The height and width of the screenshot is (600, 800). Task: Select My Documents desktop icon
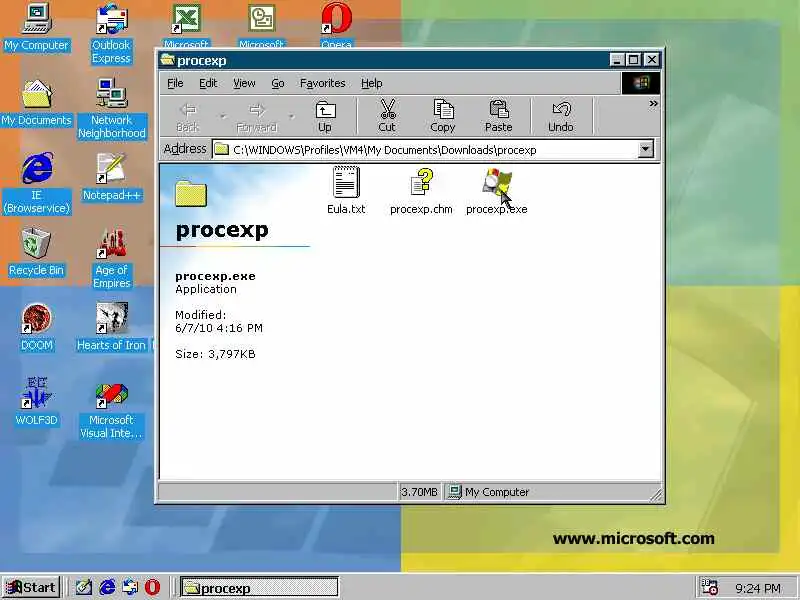coord(36,103)
